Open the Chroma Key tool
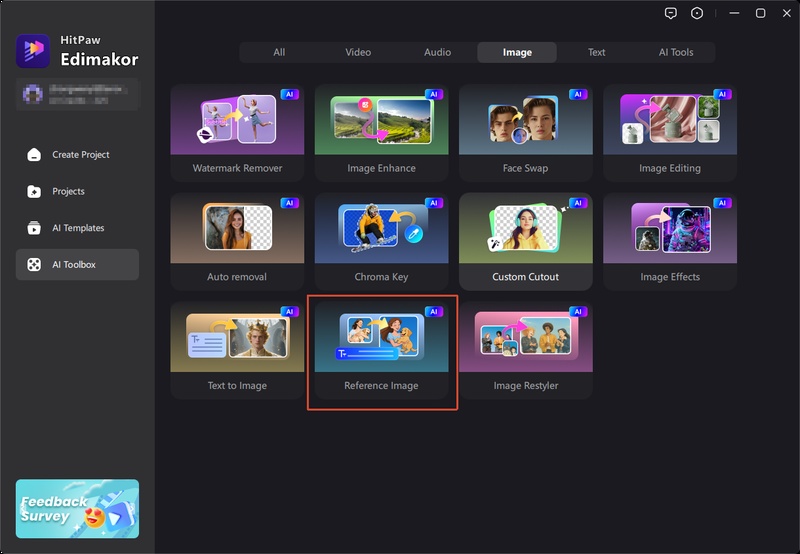 click(x=382, y=241)
